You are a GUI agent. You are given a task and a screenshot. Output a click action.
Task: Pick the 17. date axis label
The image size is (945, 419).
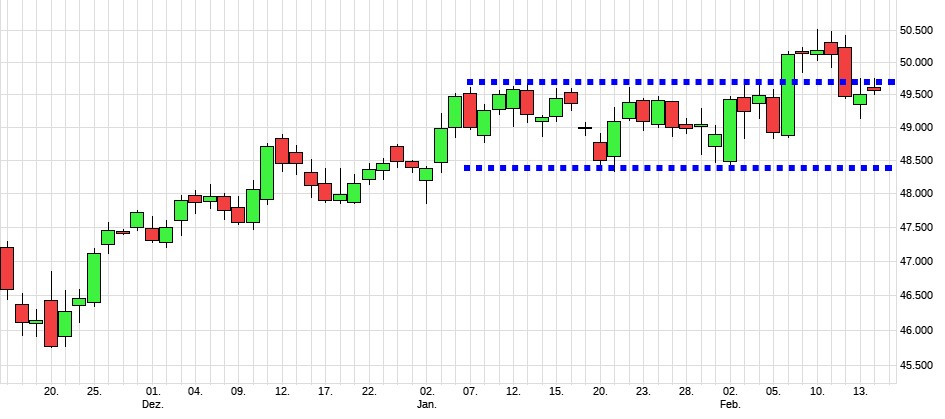pos(325,391)
